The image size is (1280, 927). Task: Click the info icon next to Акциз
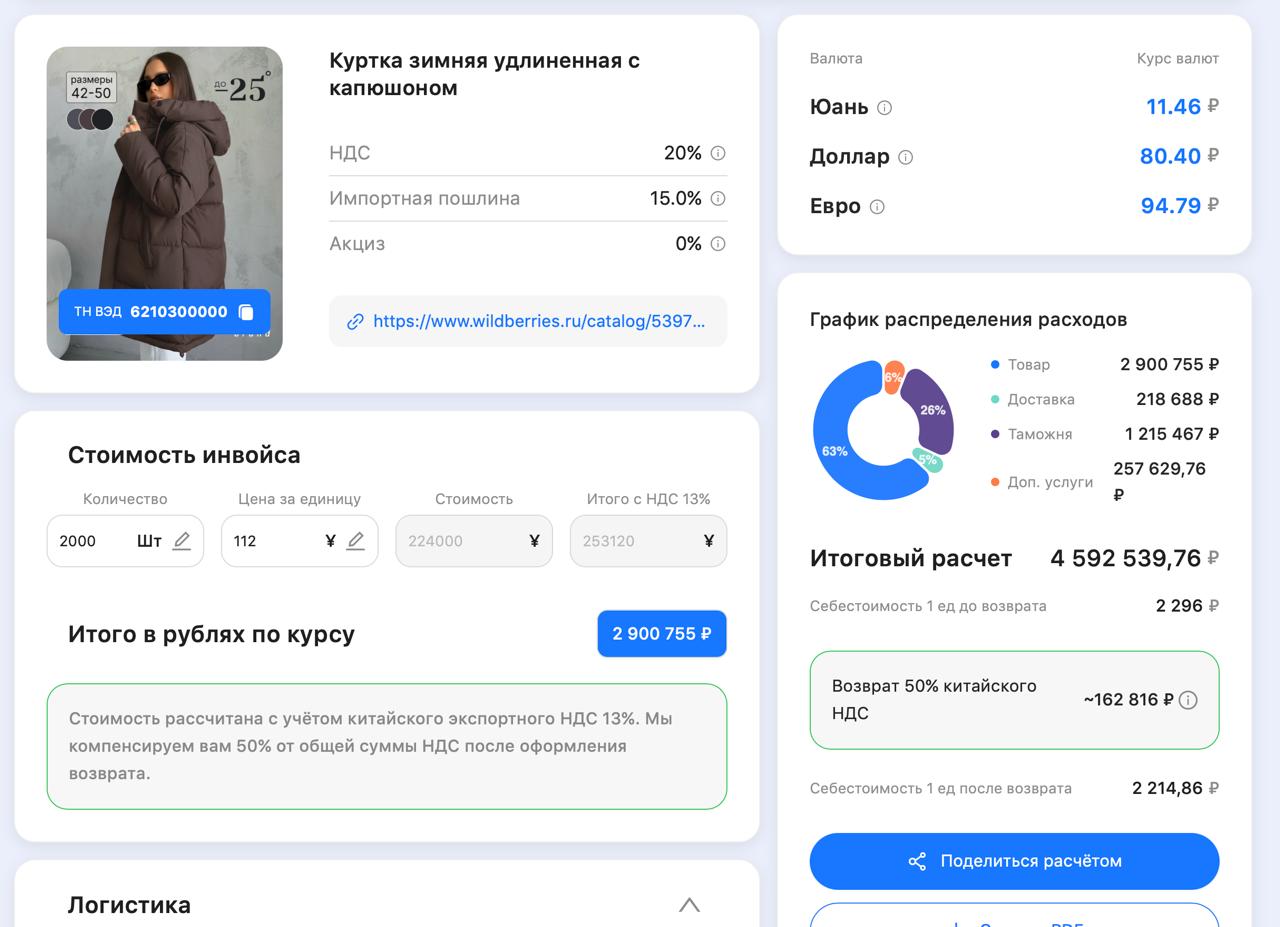click(717, 243)
